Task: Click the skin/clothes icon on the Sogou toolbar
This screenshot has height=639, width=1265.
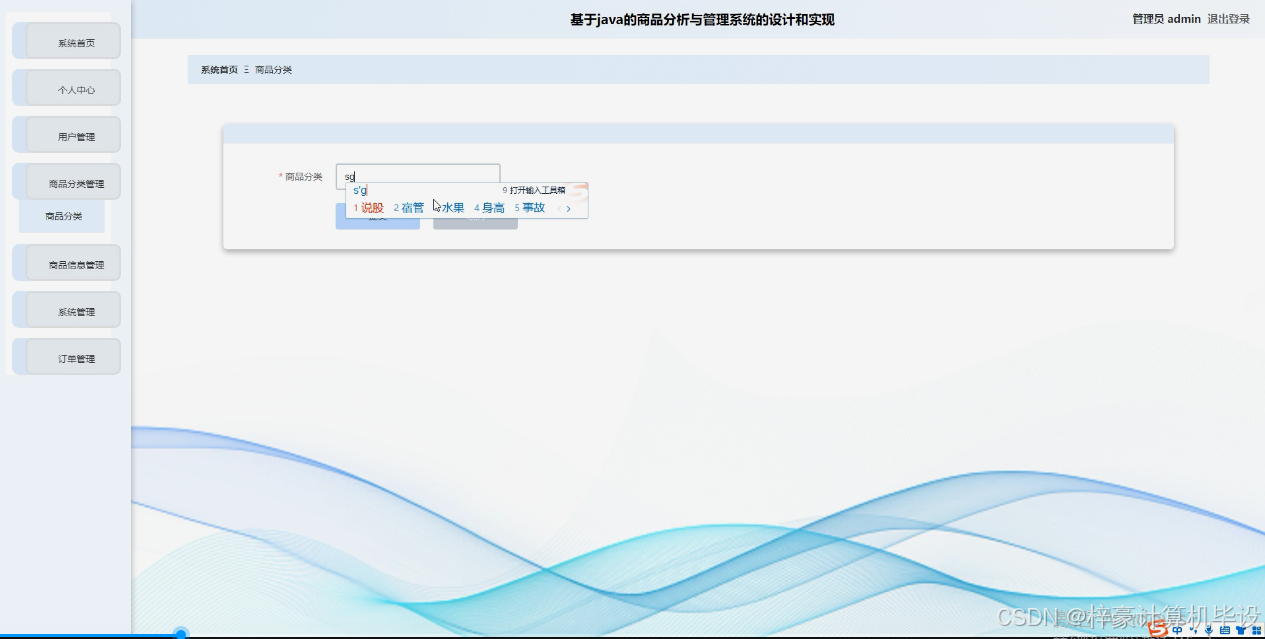Action: (1240, 630)
